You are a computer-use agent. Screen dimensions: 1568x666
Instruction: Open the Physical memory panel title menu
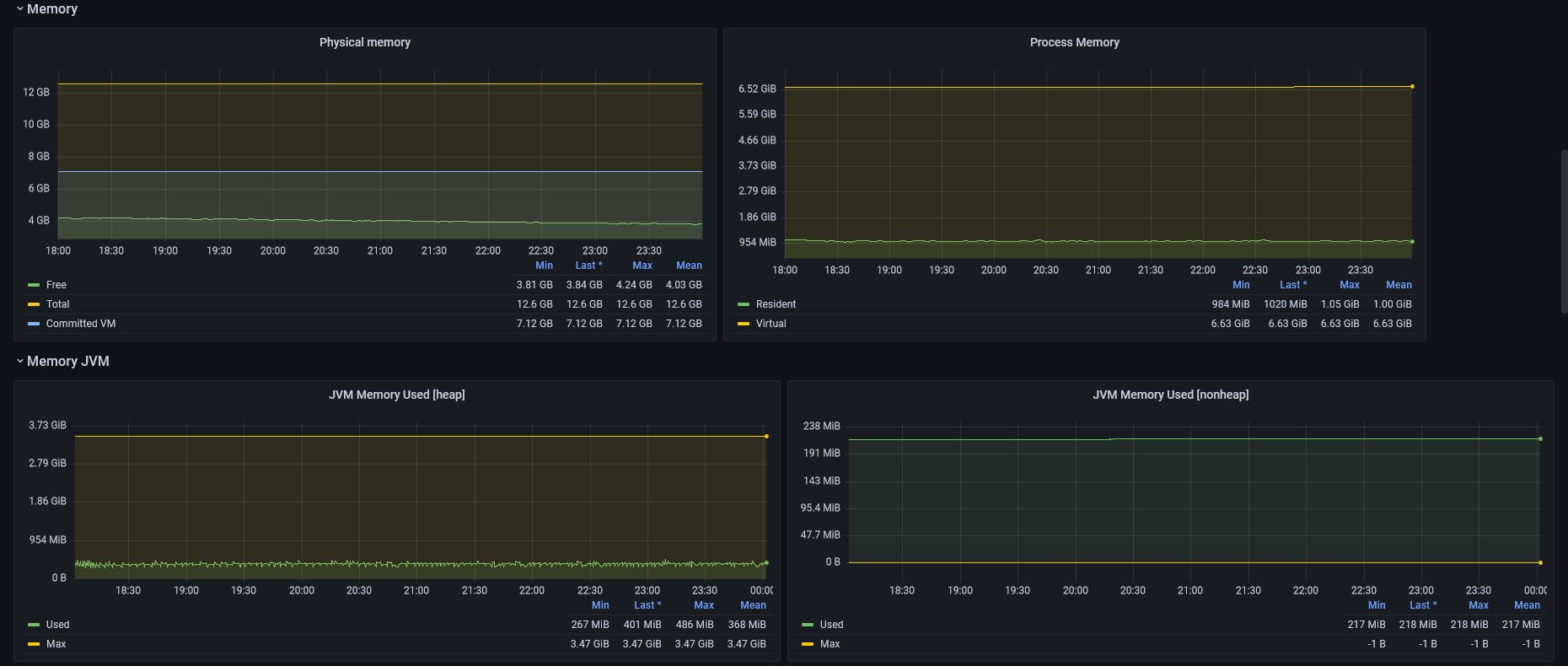pos(364,42)
